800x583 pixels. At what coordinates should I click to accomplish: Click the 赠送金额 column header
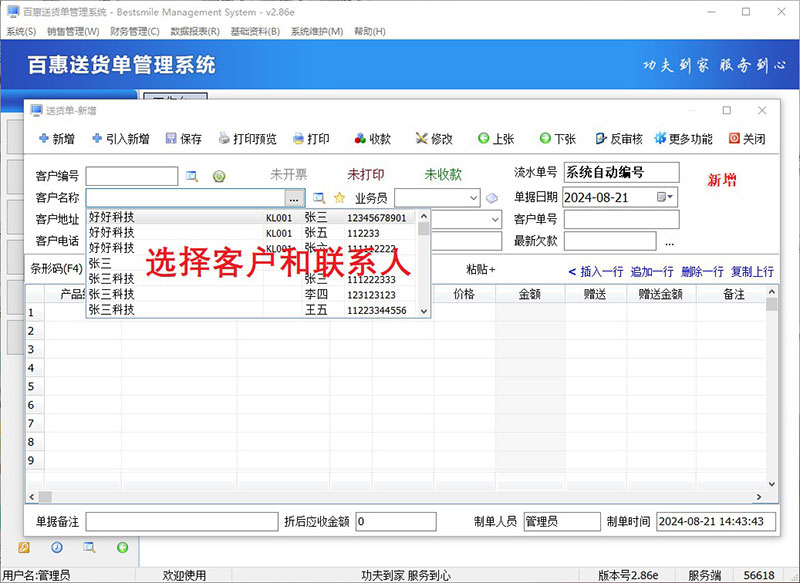click(x=661, y=294)
